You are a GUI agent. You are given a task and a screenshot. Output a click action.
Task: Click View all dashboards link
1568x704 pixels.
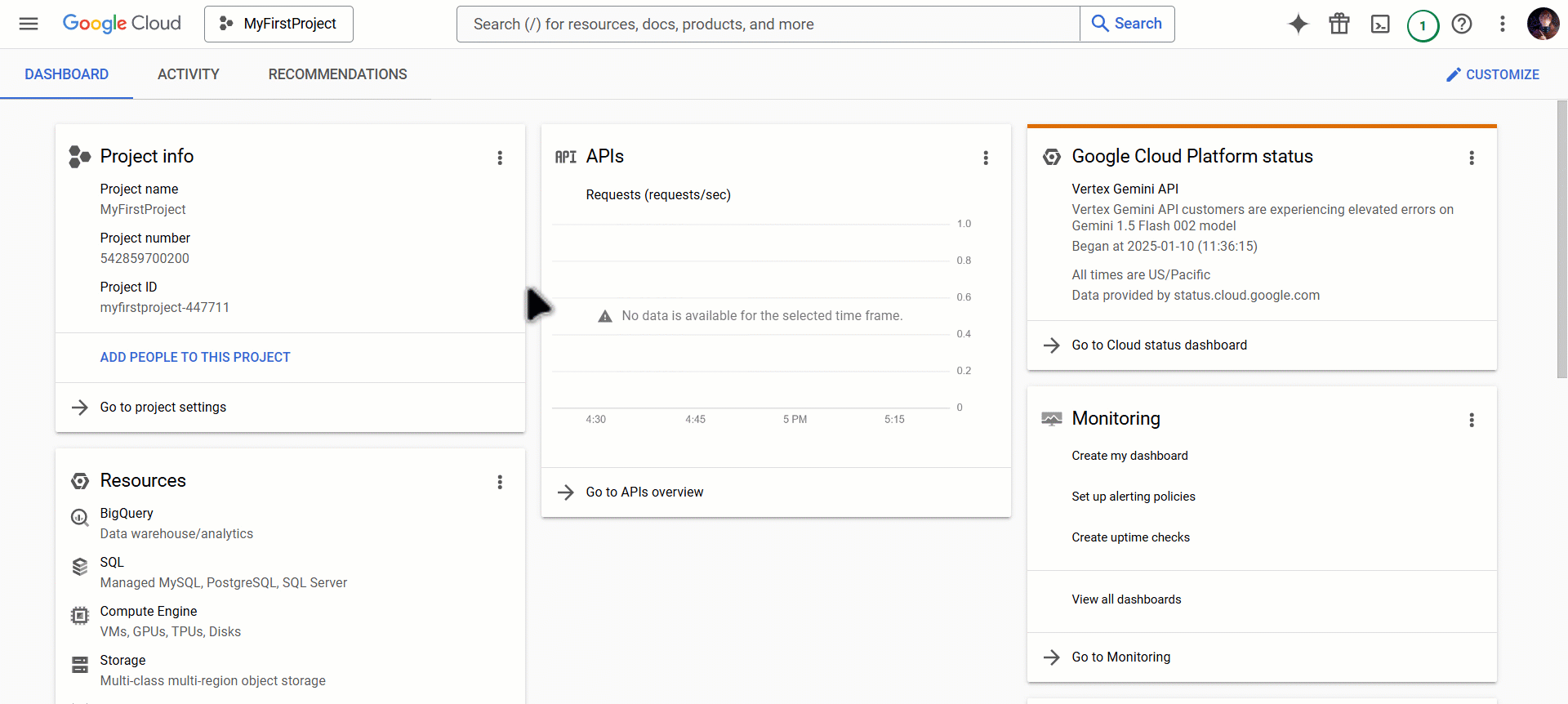pyautogui.click(x=1126, y=599)
